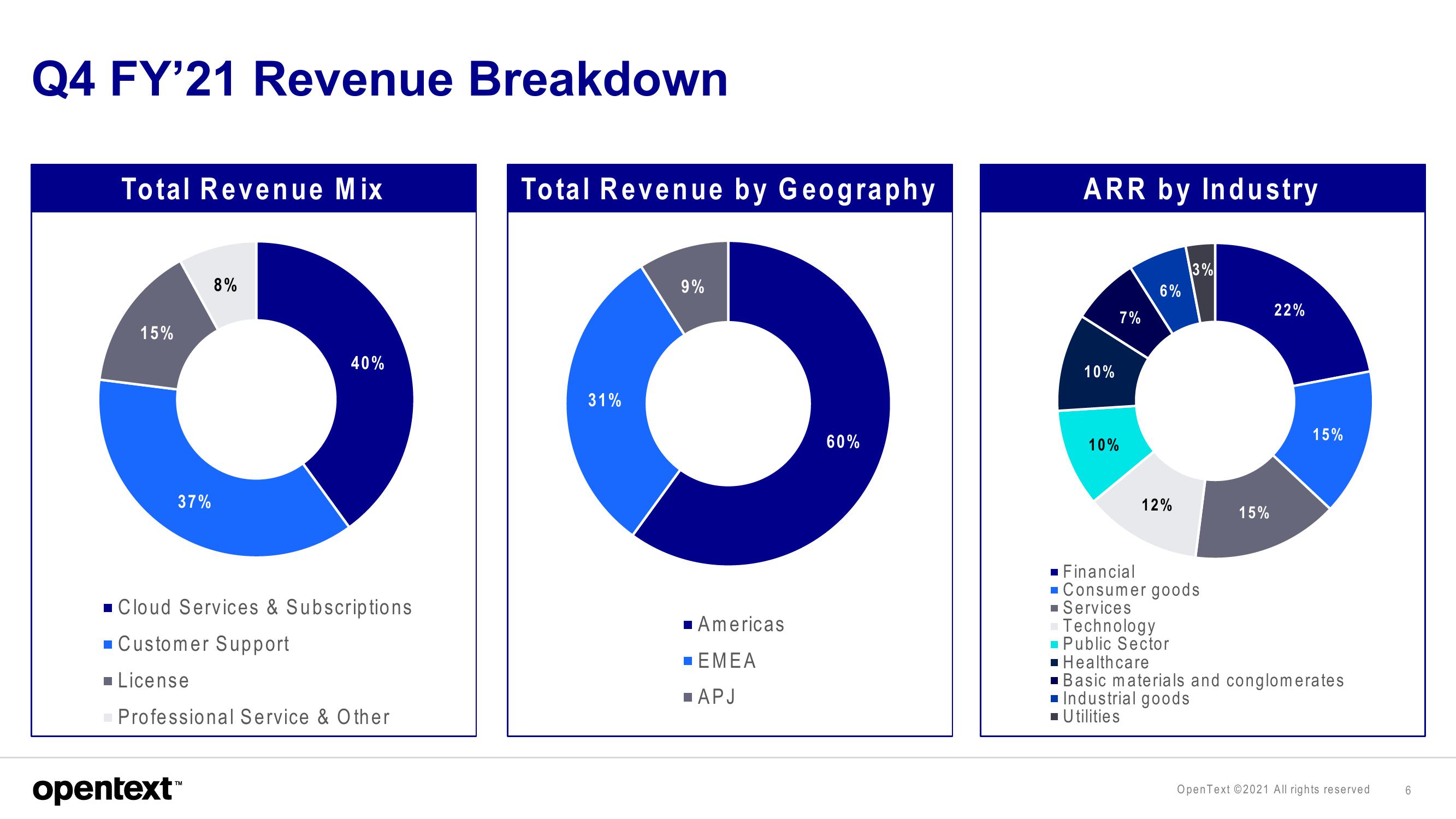Click the "Consumer goods" legend label
1456x819 pixels.
tap(1131, 590)
